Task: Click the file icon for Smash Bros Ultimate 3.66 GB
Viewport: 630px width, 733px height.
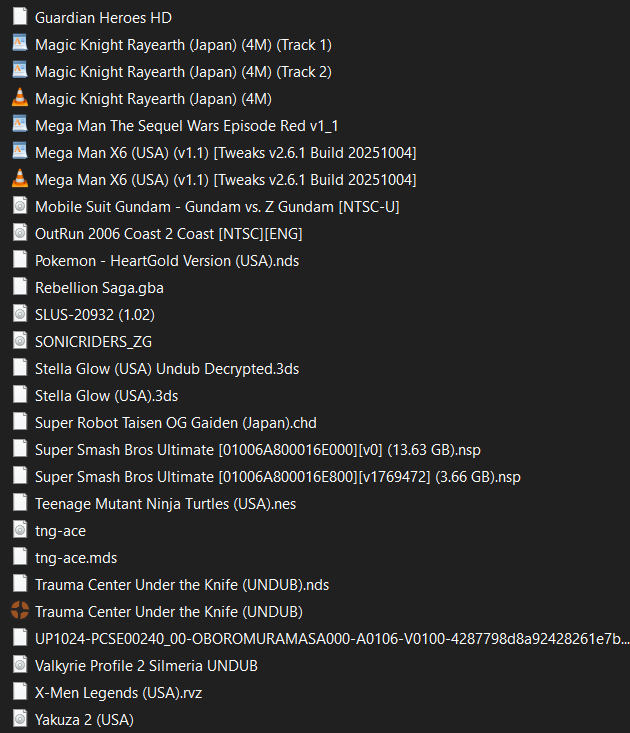Action: 20,475
